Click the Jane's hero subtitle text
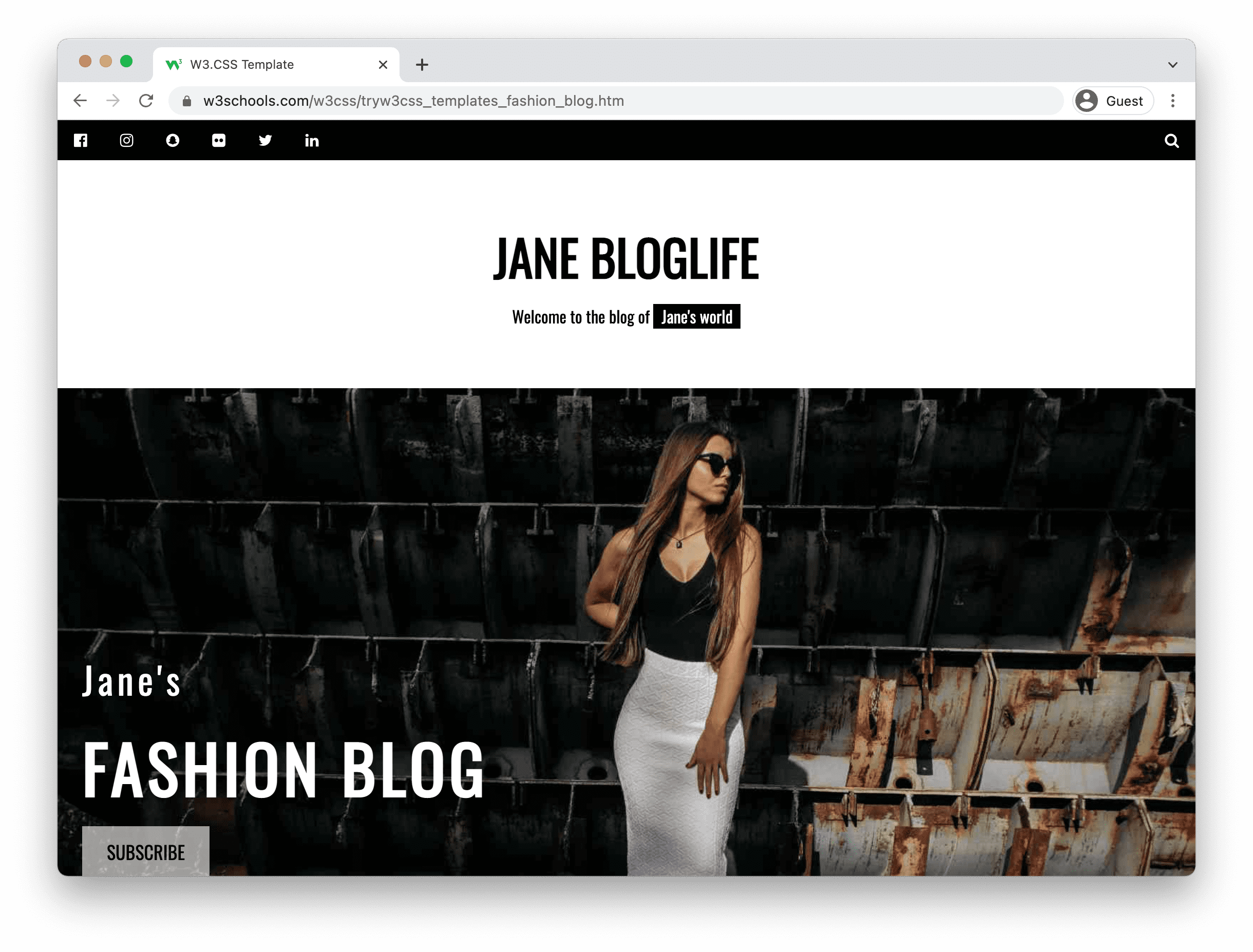 point(131,681)
